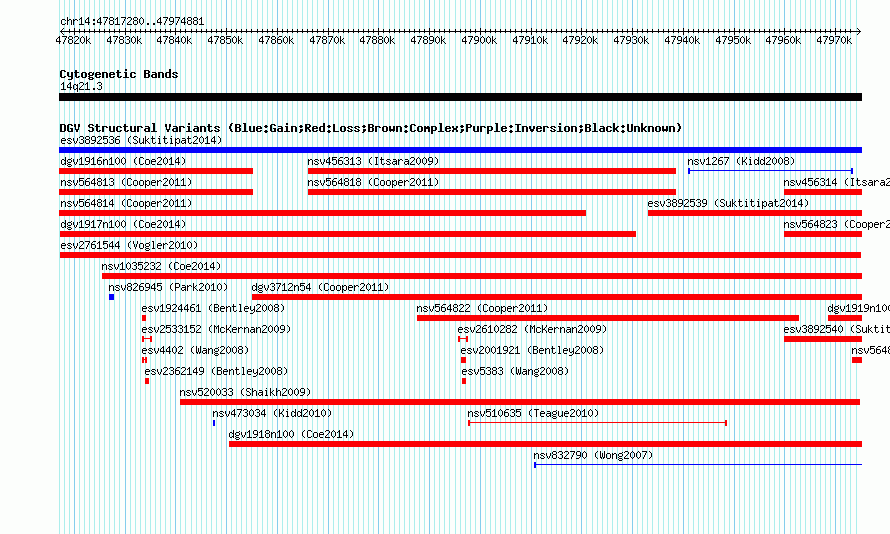The width and height of the screenshot is (890, 534).
Task: Click esv2761544 (Vogler2010) variant label
Action: (x=129, y=245)
